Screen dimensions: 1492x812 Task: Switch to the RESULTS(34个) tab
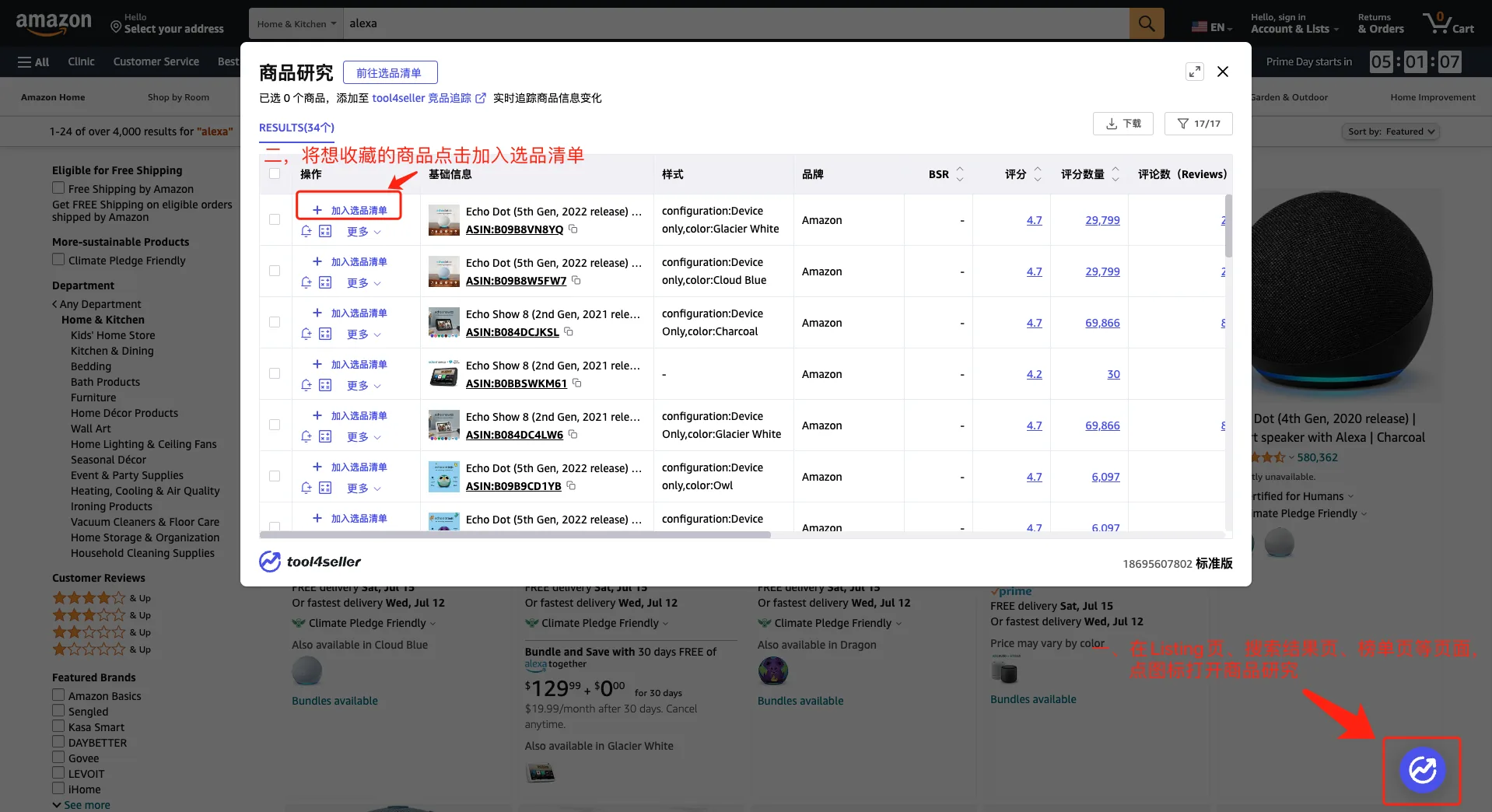(x=296, y=128)
